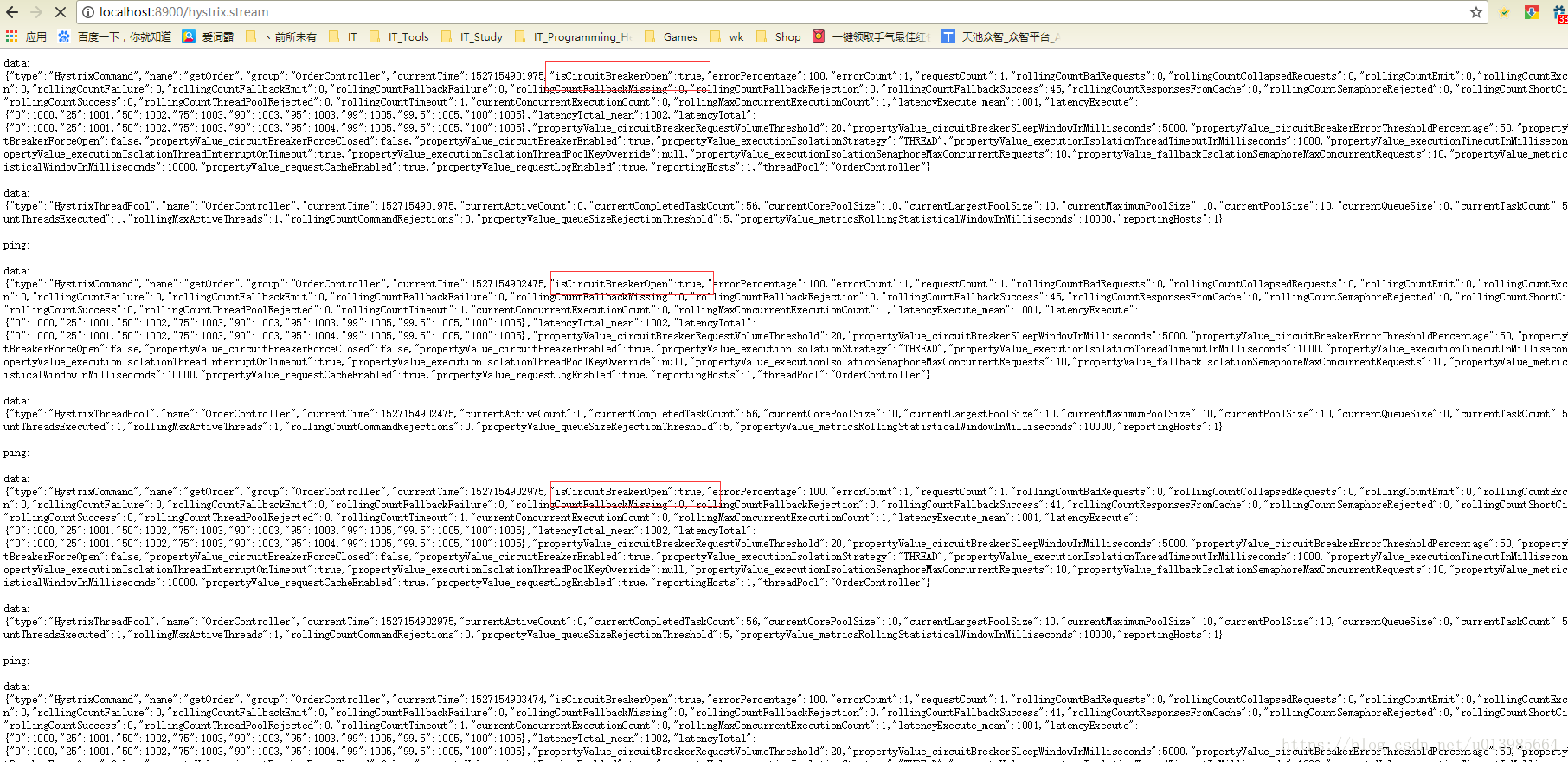Expand the Games bookmark folder
1568x762 pixels.
coord(671,36)
